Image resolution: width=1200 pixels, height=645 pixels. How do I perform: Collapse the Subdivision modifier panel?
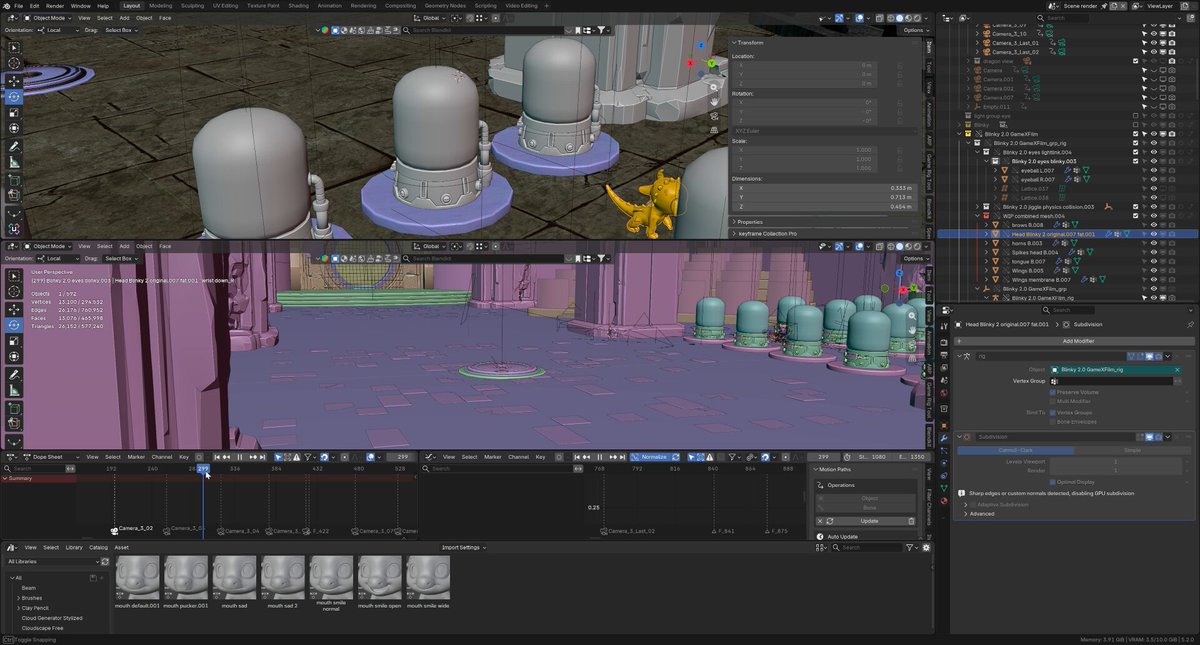[961, 437]
